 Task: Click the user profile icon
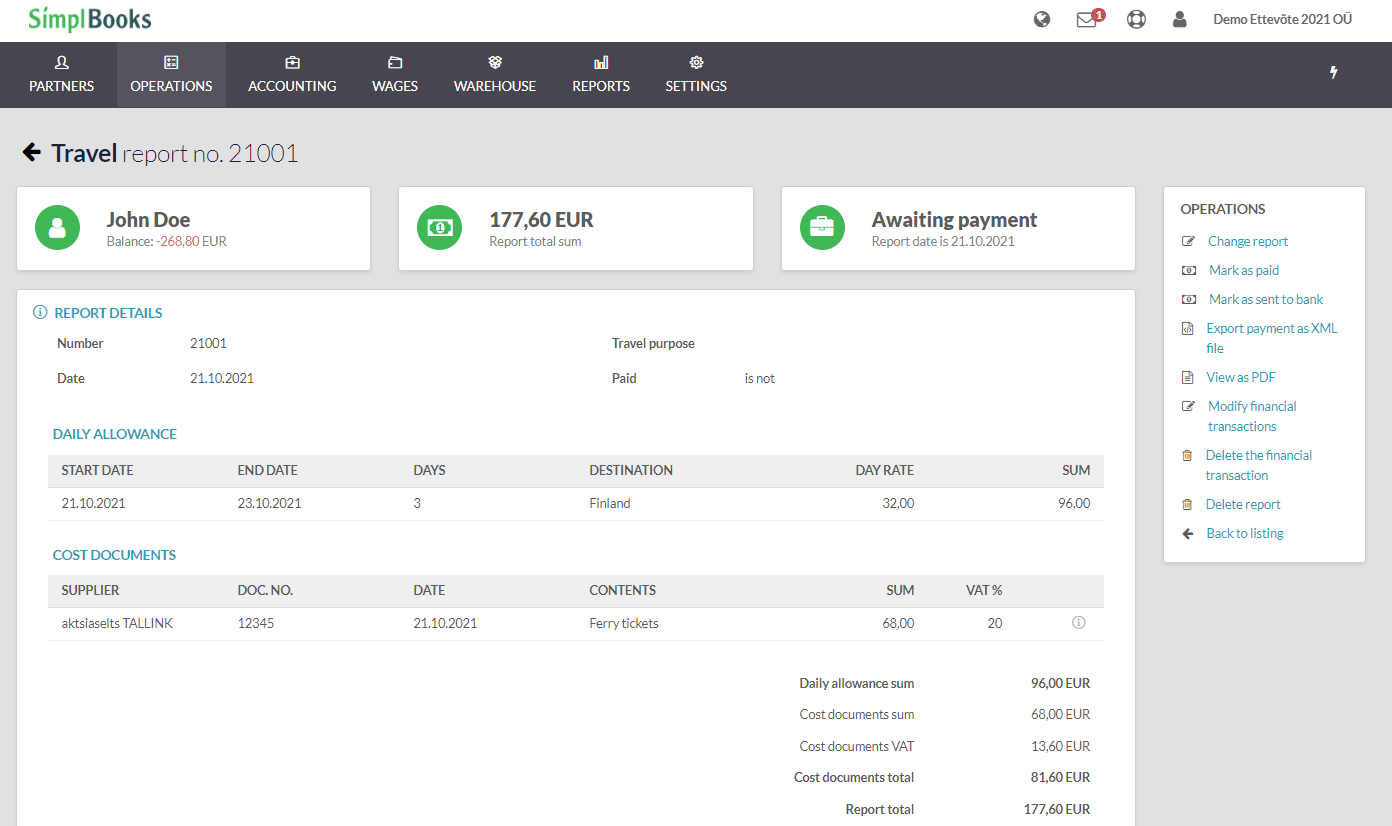click(1180, 19)
